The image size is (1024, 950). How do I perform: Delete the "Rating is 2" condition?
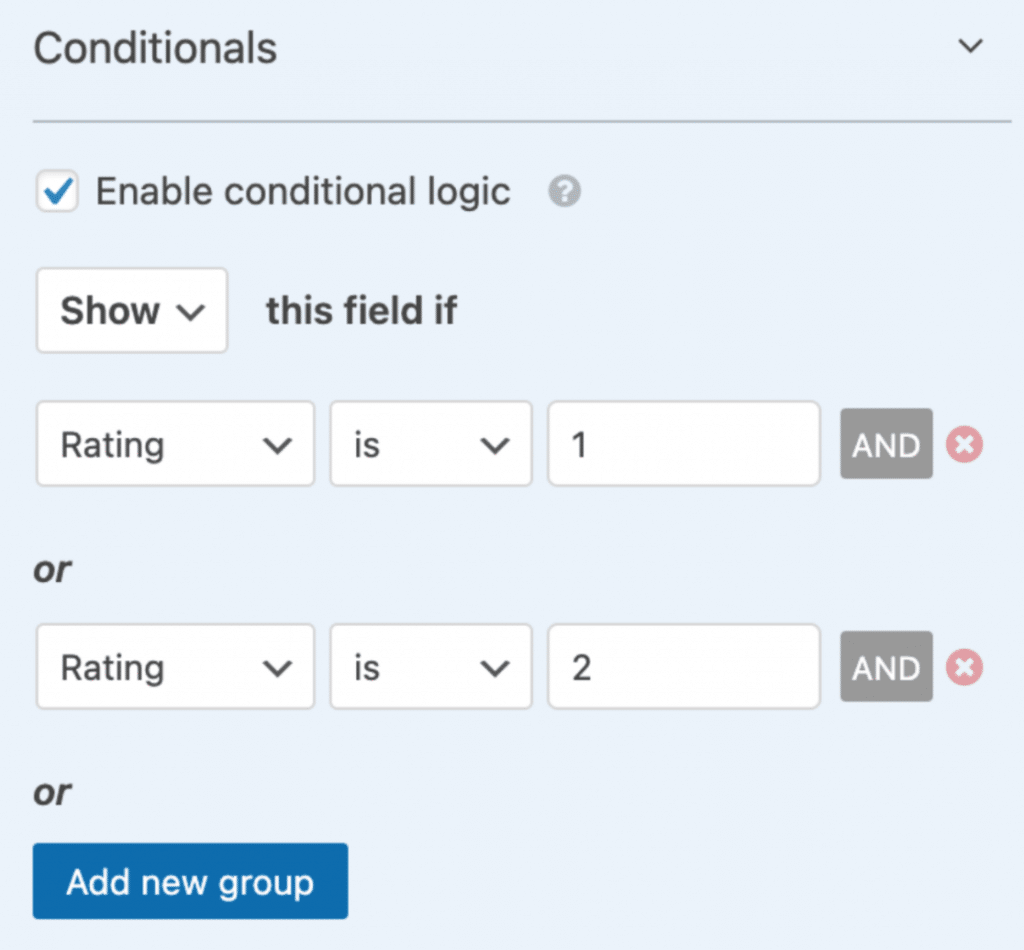(x=964, y=667)
